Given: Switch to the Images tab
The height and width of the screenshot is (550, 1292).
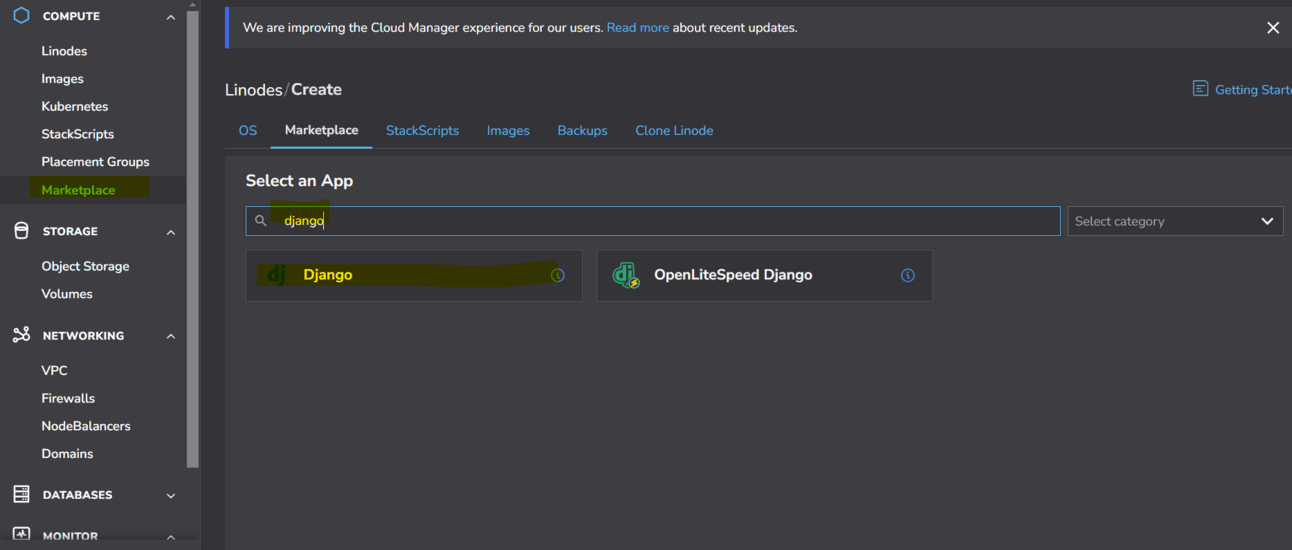Looking at the screenshot, I should point(508,130).
